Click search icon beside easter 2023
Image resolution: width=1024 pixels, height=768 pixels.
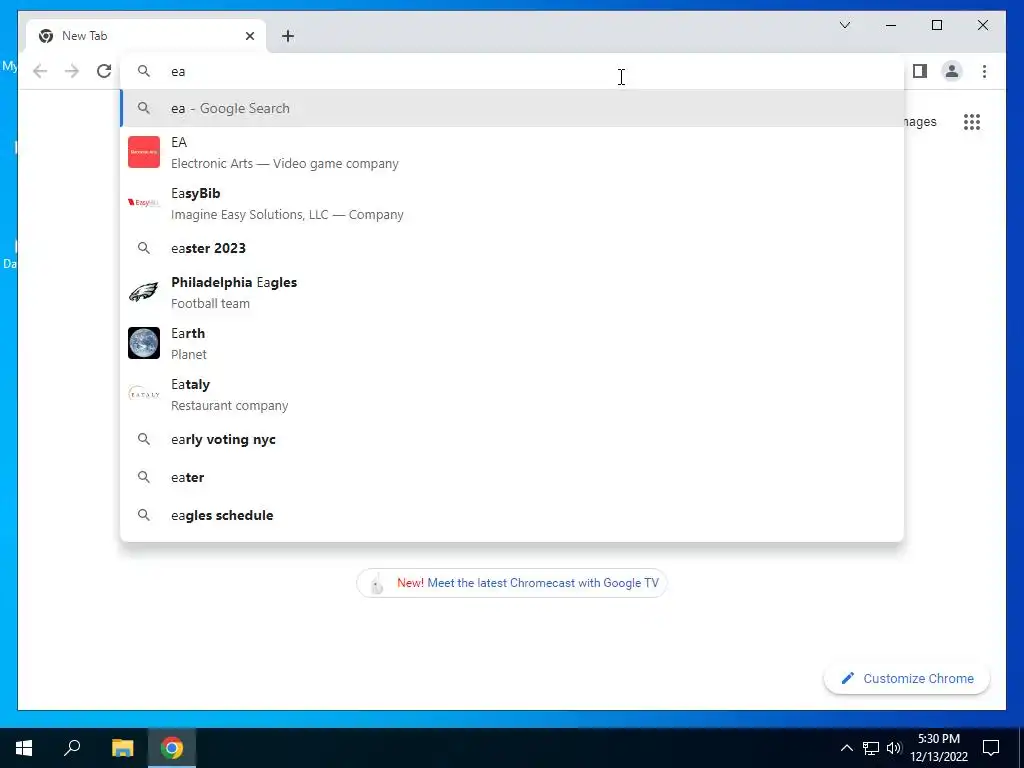[x=144, y=248]
